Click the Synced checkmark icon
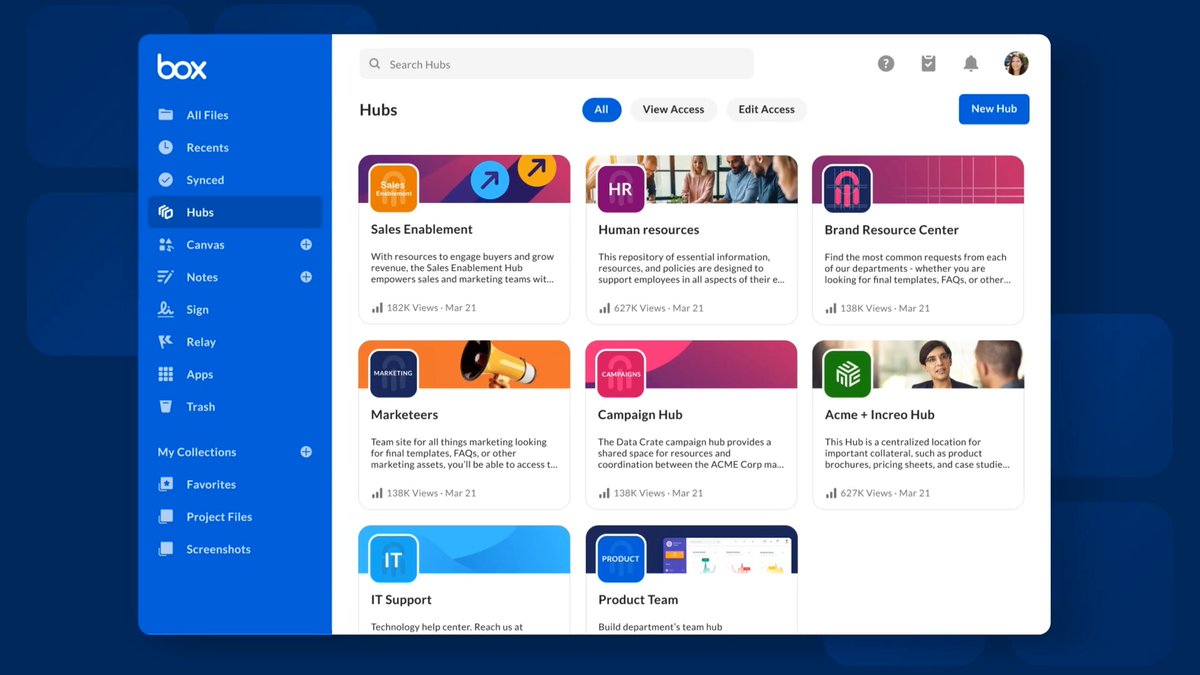The image size is (1200, 675). click(166, 180)
